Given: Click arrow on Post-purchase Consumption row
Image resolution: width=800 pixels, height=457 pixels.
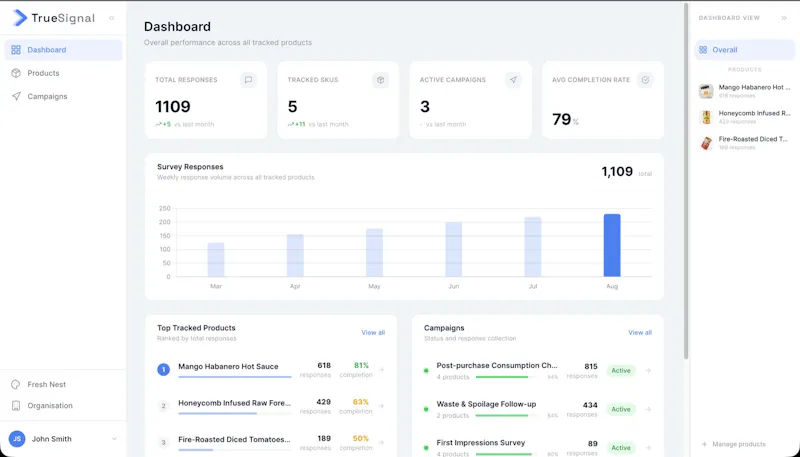Looking at the screenshot, I should click(x=648, y=371).
